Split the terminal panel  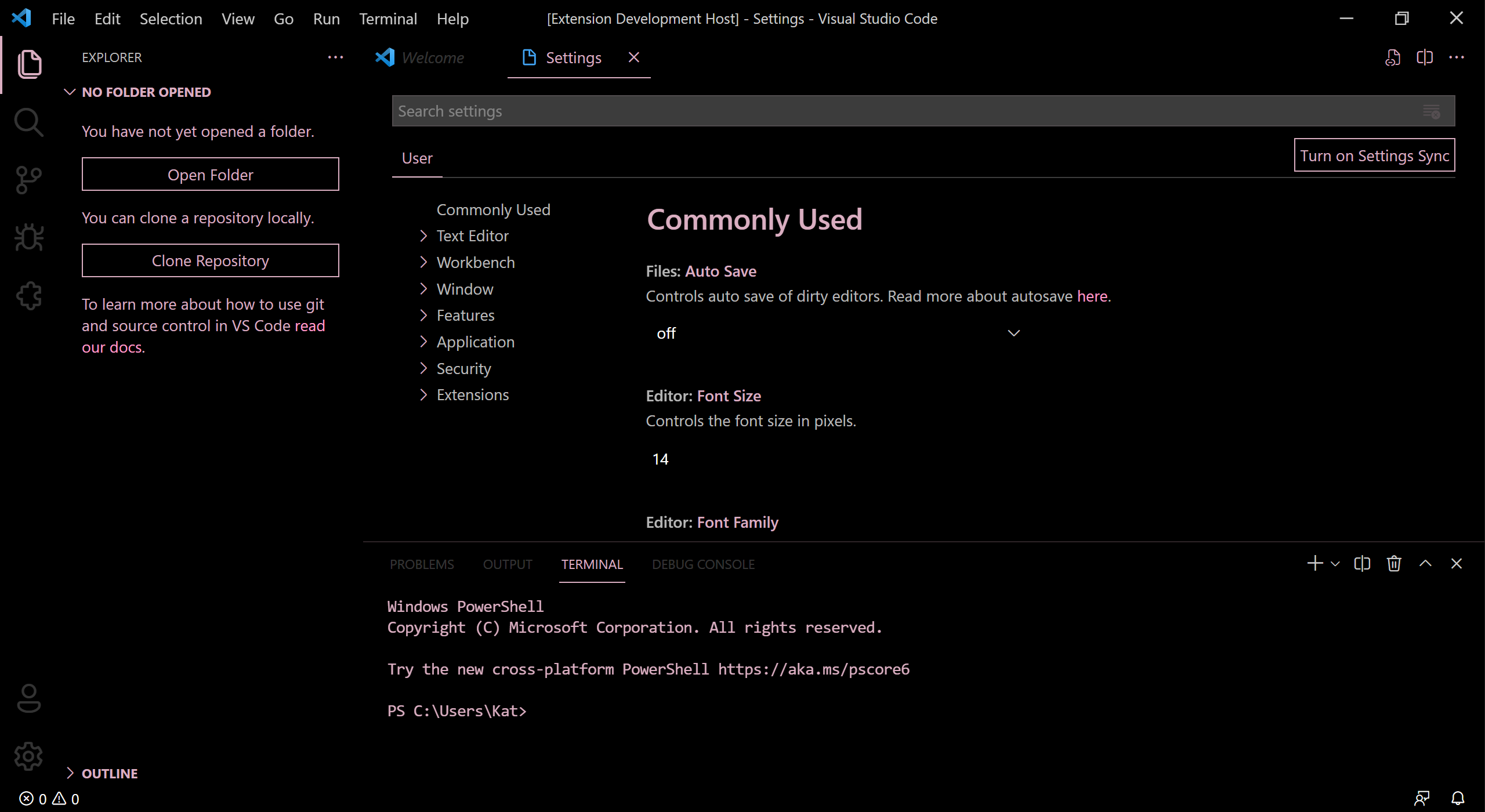pyautogui.click(x=1361, y=564)
